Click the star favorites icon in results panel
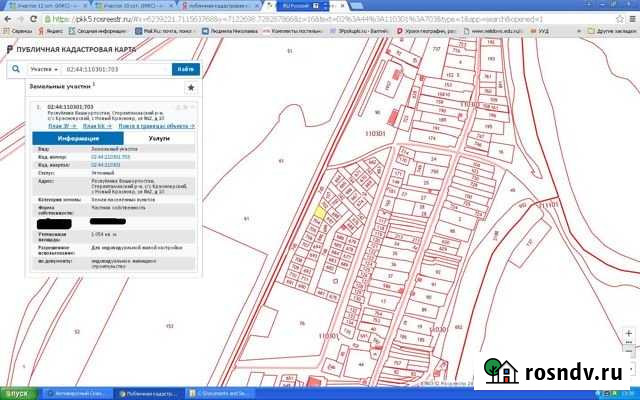The height and width of the screenshot is (400, 640). 191,87
